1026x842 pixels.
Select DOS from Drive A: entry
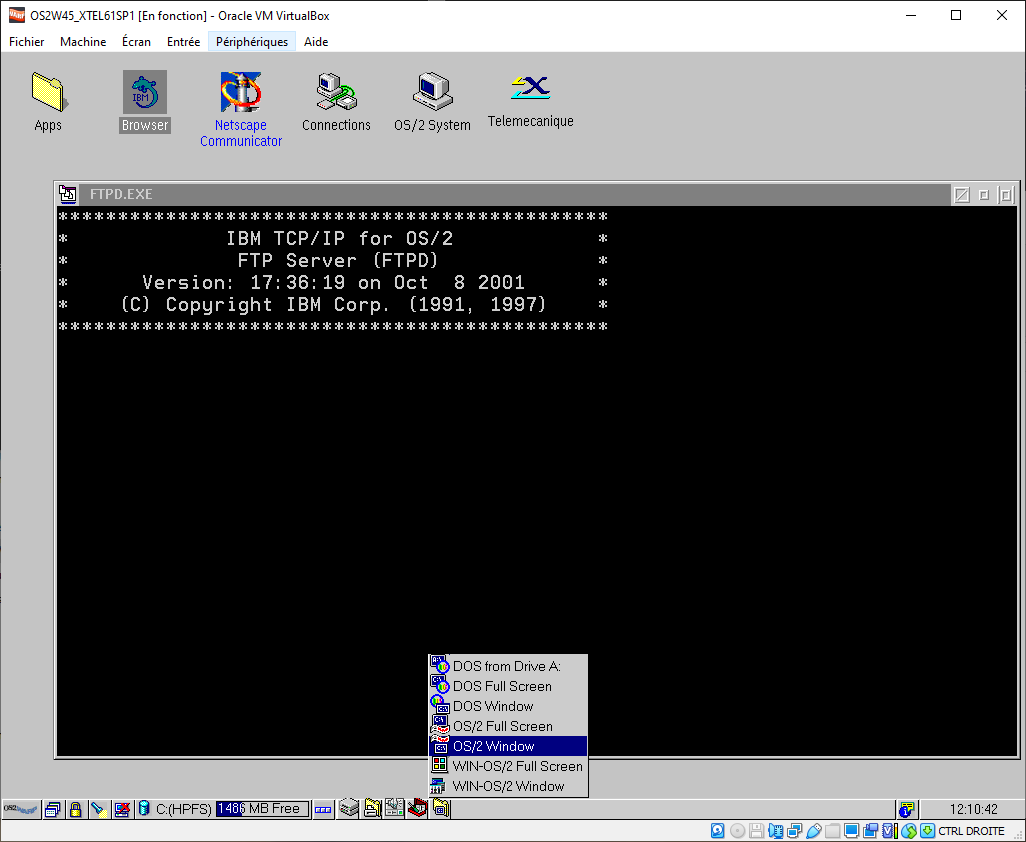pos(506,666)
